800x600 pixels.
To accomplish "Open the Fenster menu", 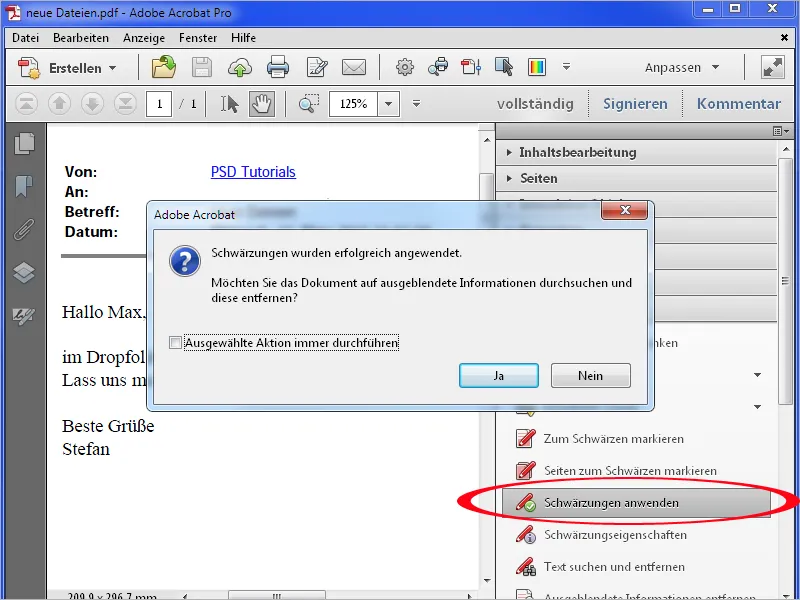I will 198,38.
